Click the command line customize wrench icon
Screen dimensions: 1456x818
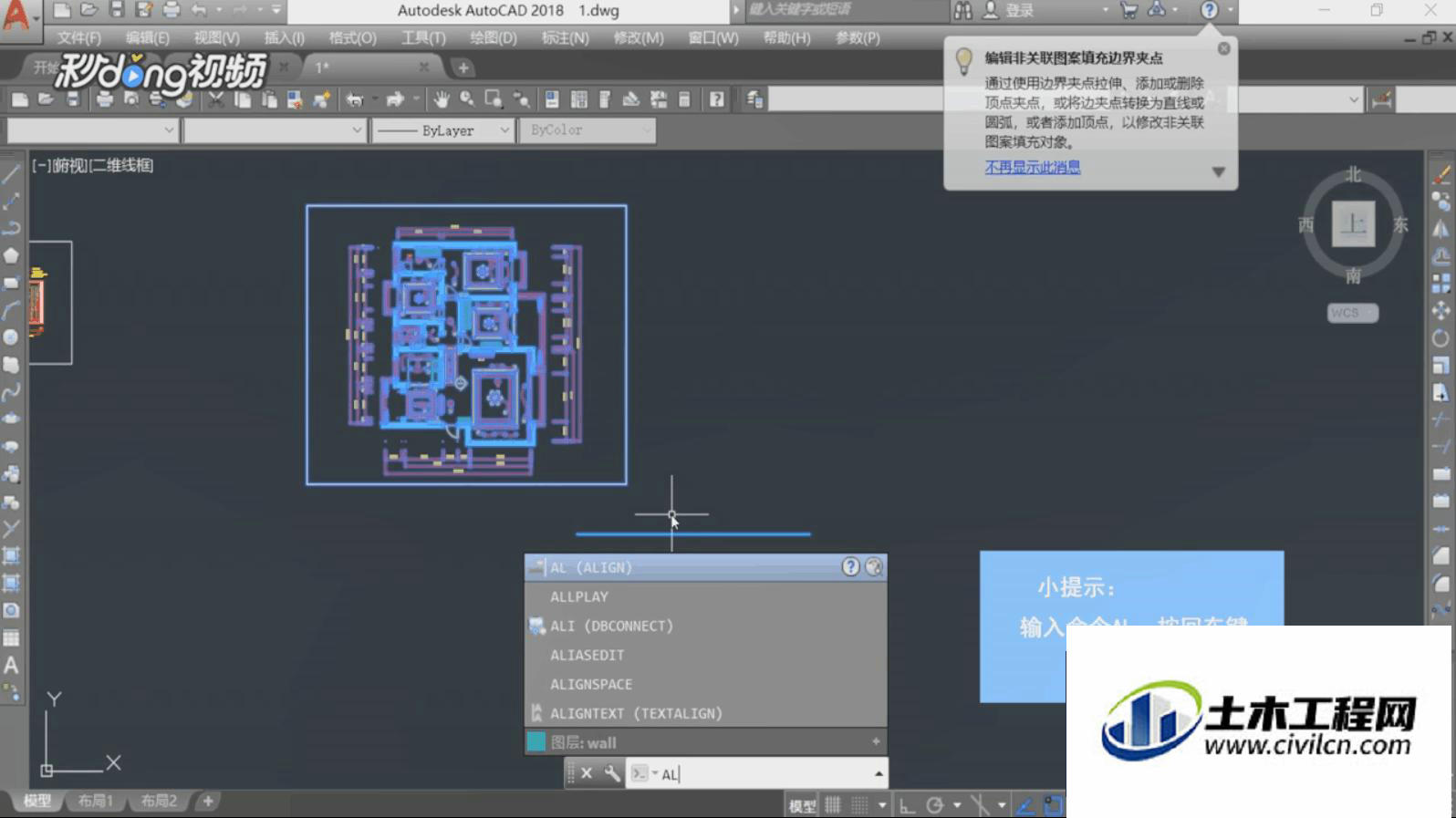(x=612, y=773)
